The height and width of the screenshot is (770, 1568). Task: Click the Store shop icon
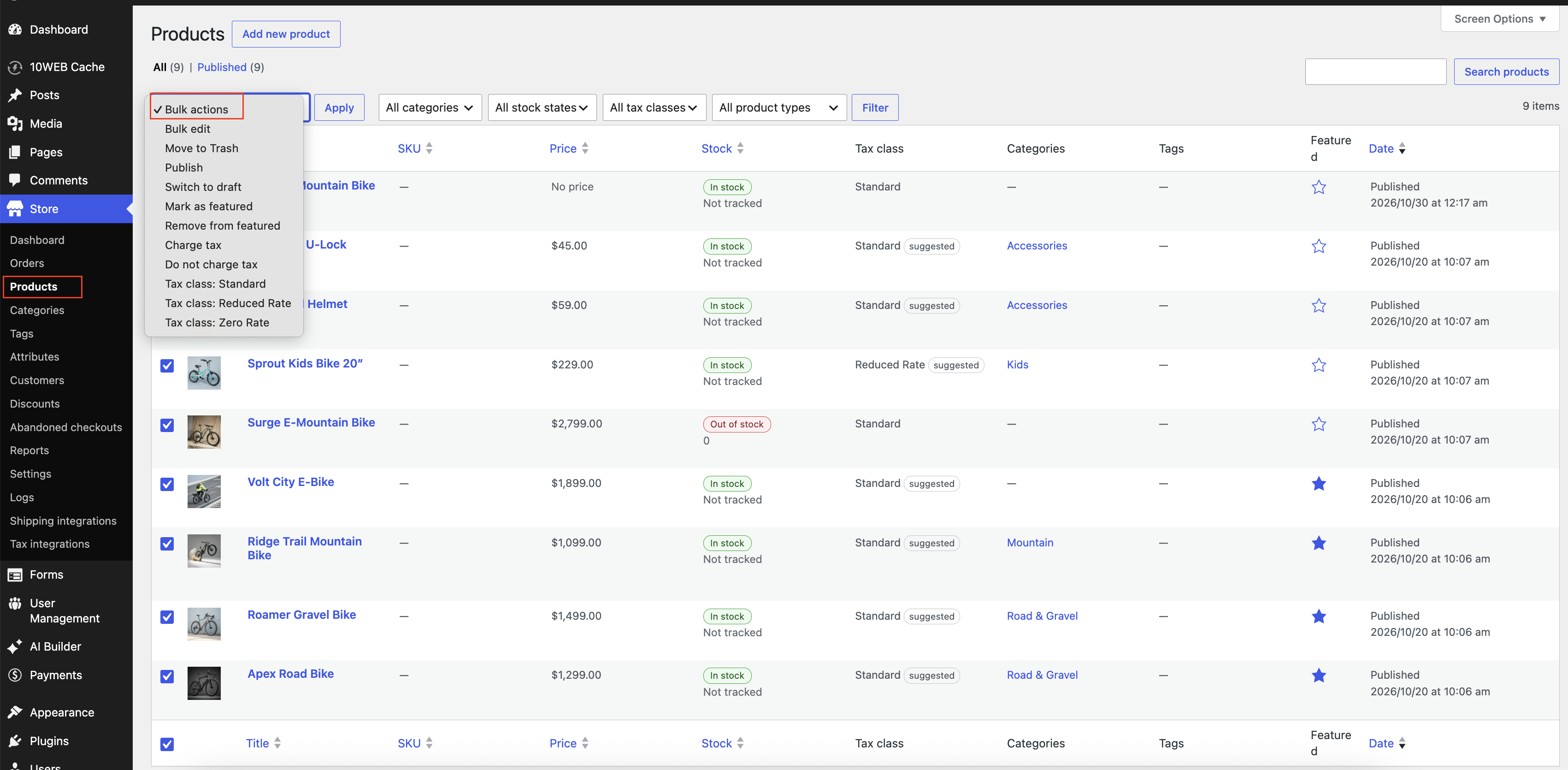pos(15,209)
